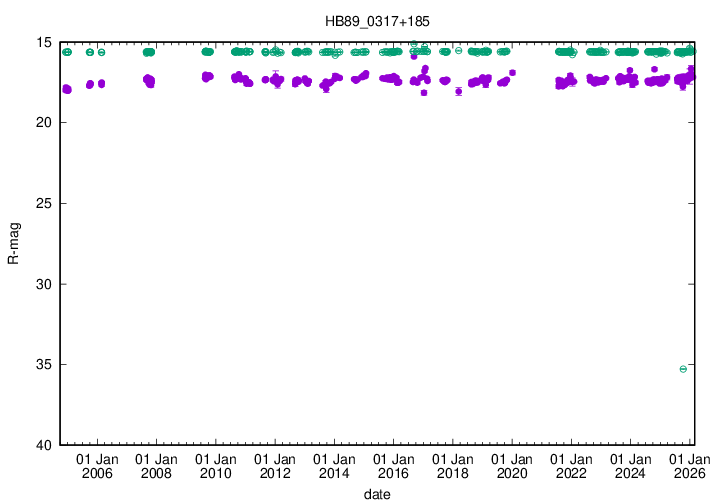Click the y-axis tick label 15
720x504 pixels.
(x=44, y=43)
